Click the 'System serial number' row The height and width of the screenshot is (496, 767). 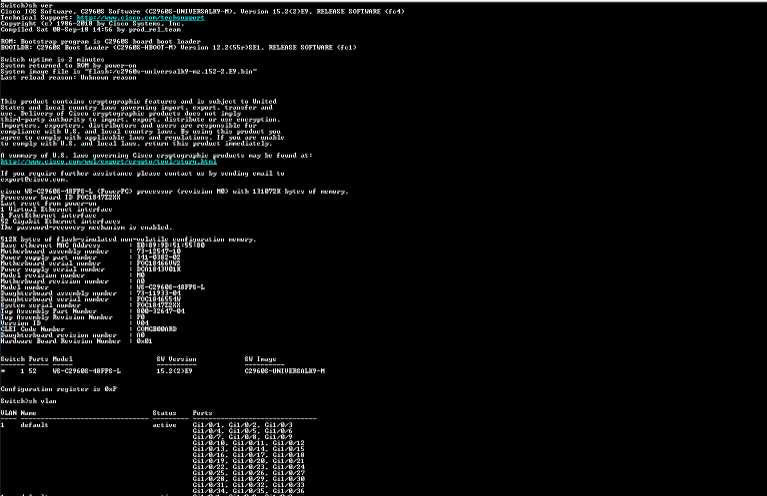tap(90, 305)
